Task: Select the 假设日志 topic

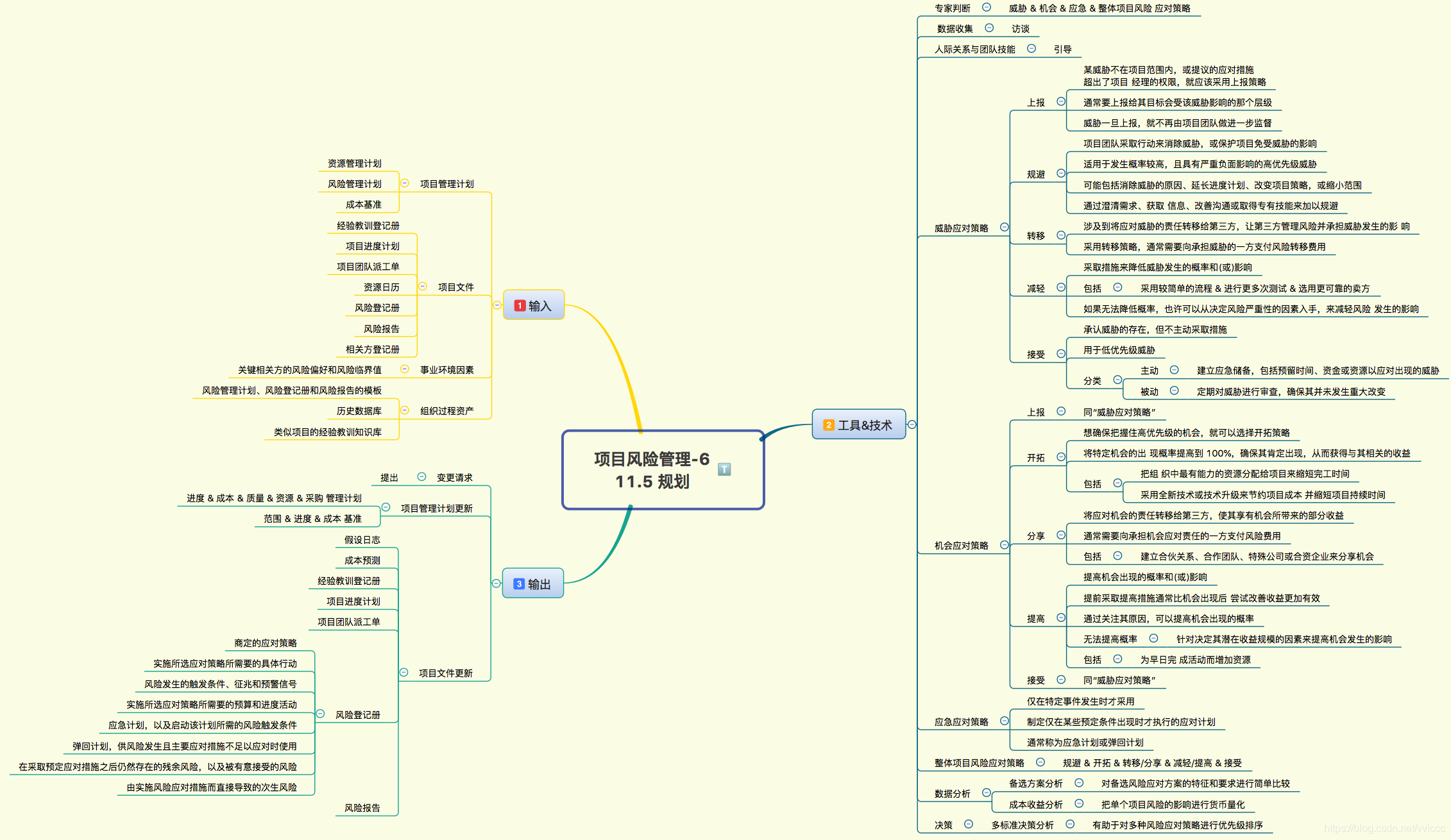Action: pos(362,540)
